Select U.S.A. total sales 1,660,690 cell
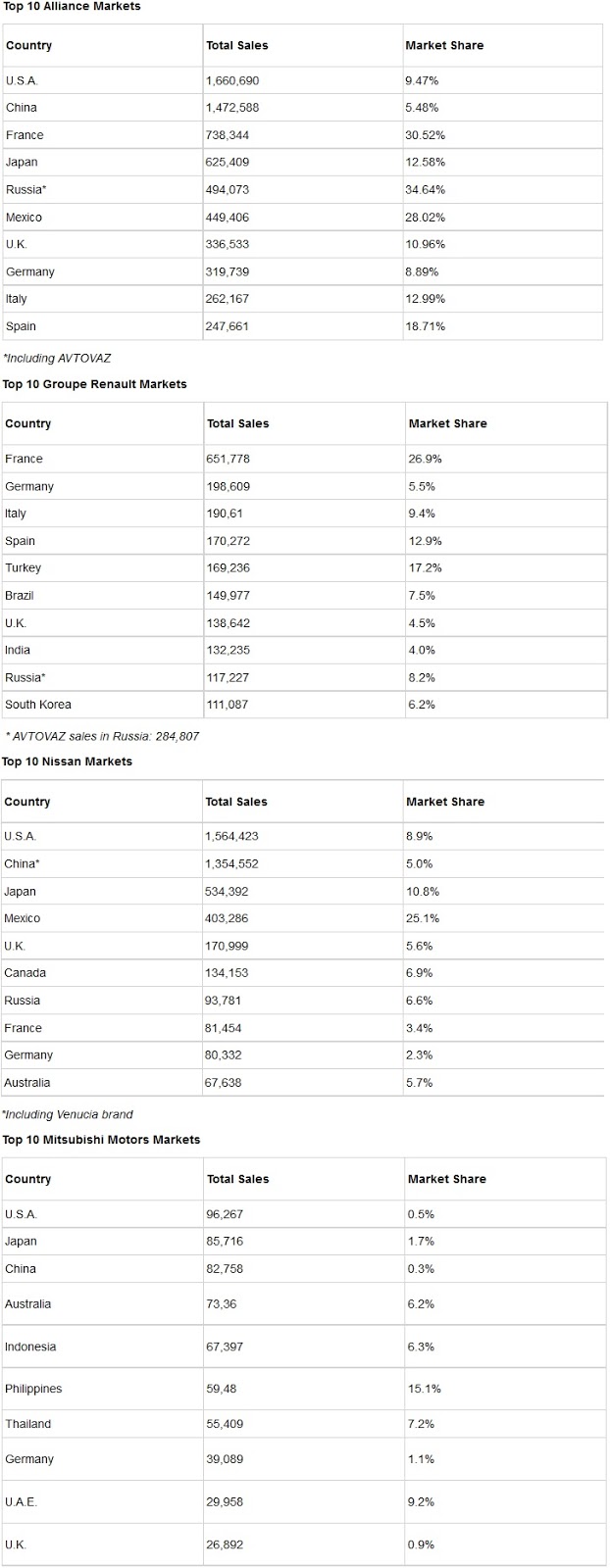The width and height of the screenshot is (610, 1568). [232, 80]
